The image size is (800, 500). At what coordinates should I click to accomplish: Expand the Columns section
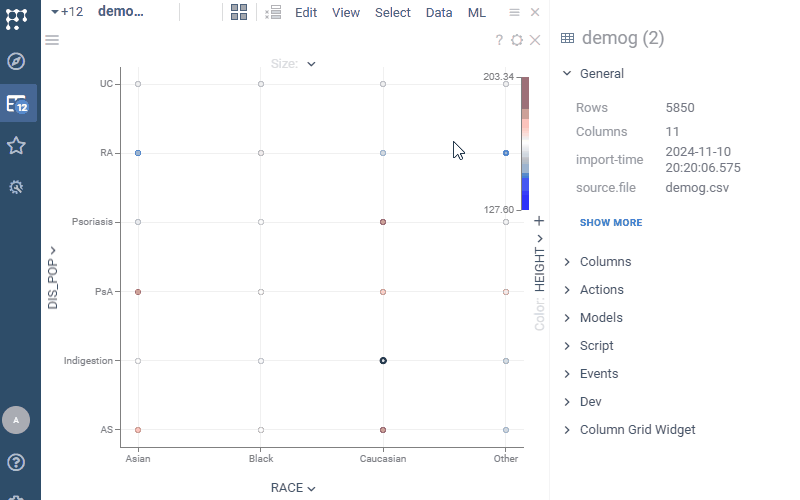(x=605, y=262)
